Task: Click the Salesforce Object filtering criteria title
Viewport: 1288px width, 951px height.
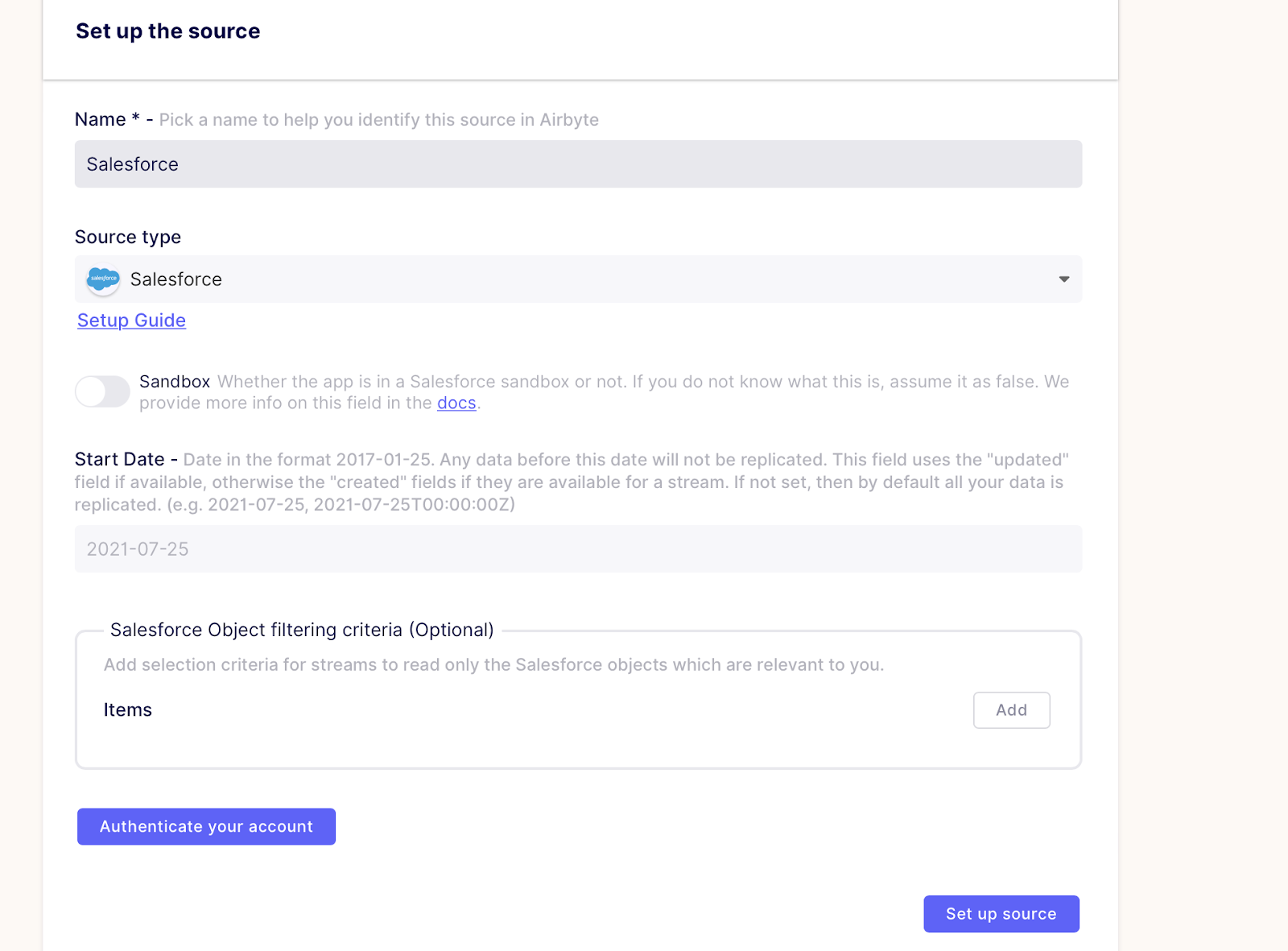Action: 301,630
